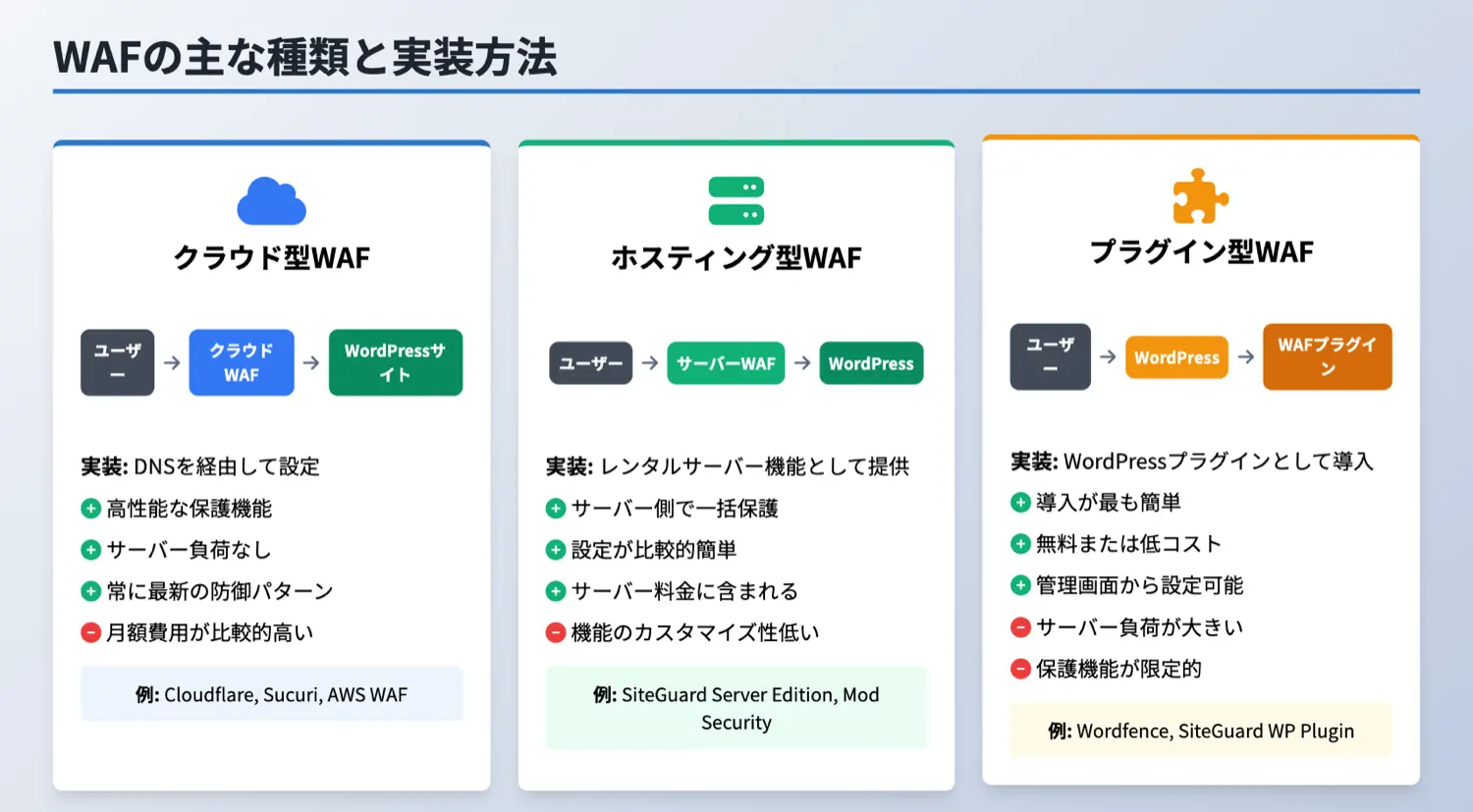Click the ホスティング型WAF card heading
1473x812 pixels.
click(736, 258)
